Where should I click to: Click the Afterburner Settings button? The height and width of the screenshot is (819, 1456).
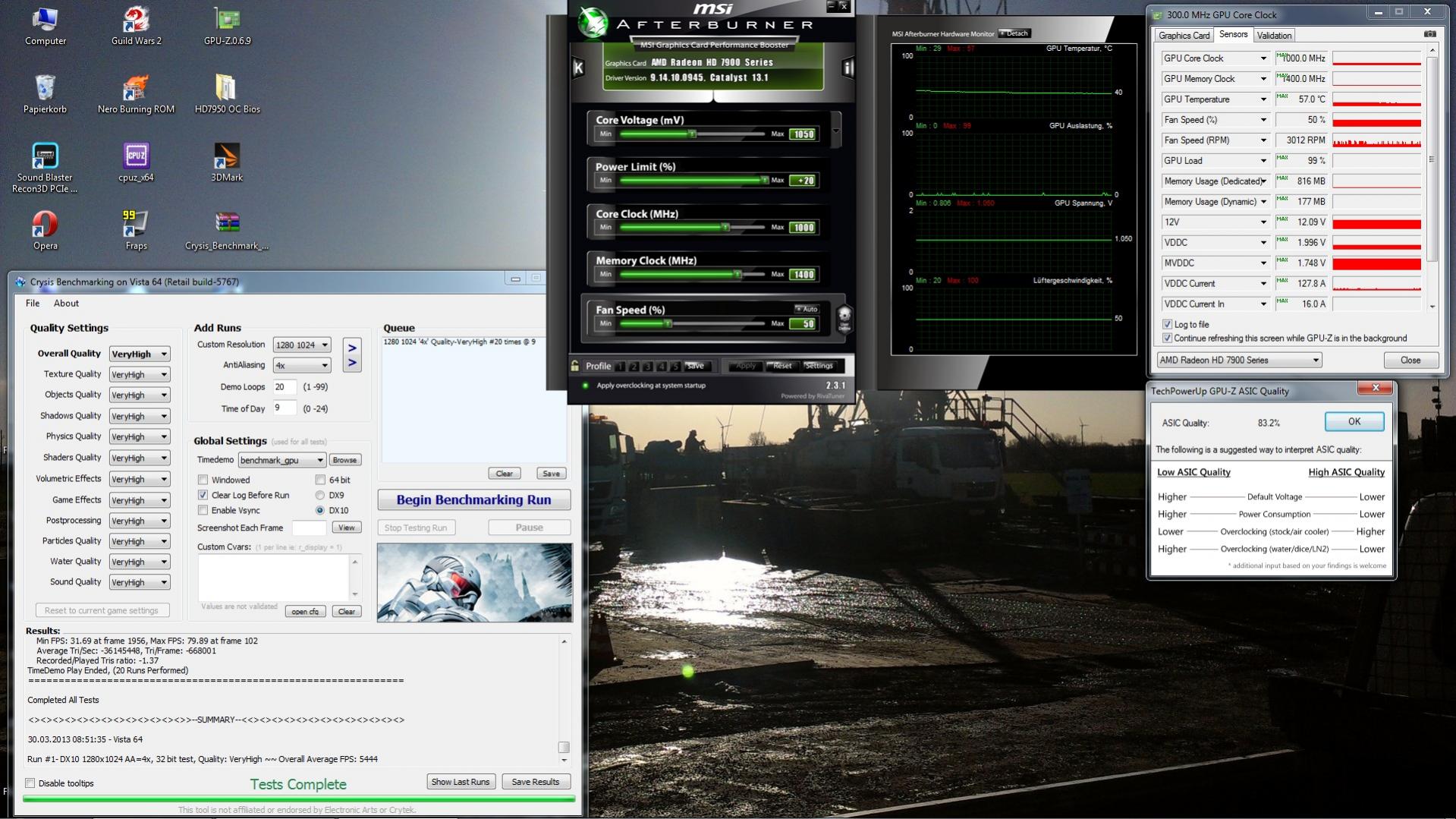(819, 366)
